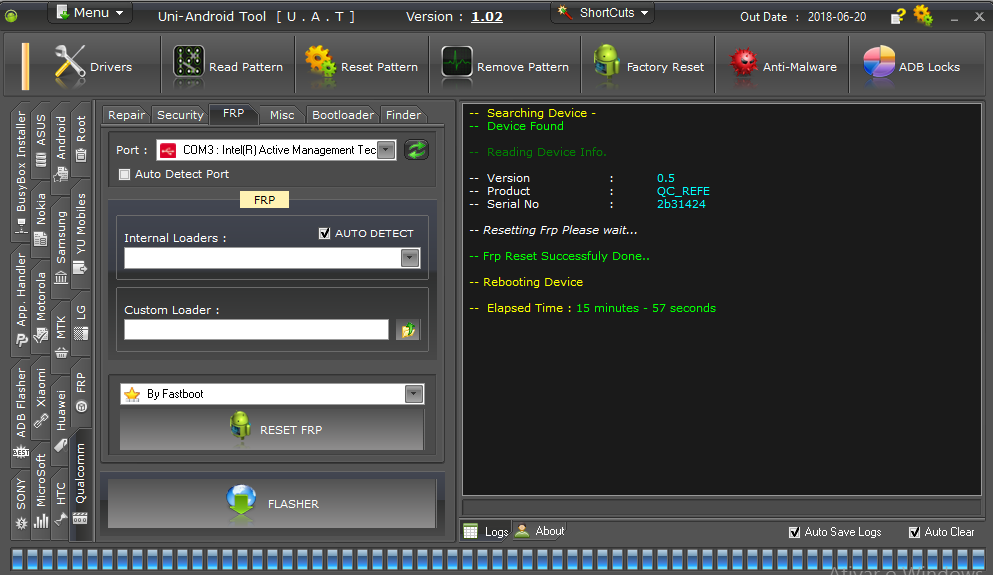The width and height of the screenshot is (993, 575).
Task: Expand the By Fastboot method dropdown
Action: pos(414,394)
